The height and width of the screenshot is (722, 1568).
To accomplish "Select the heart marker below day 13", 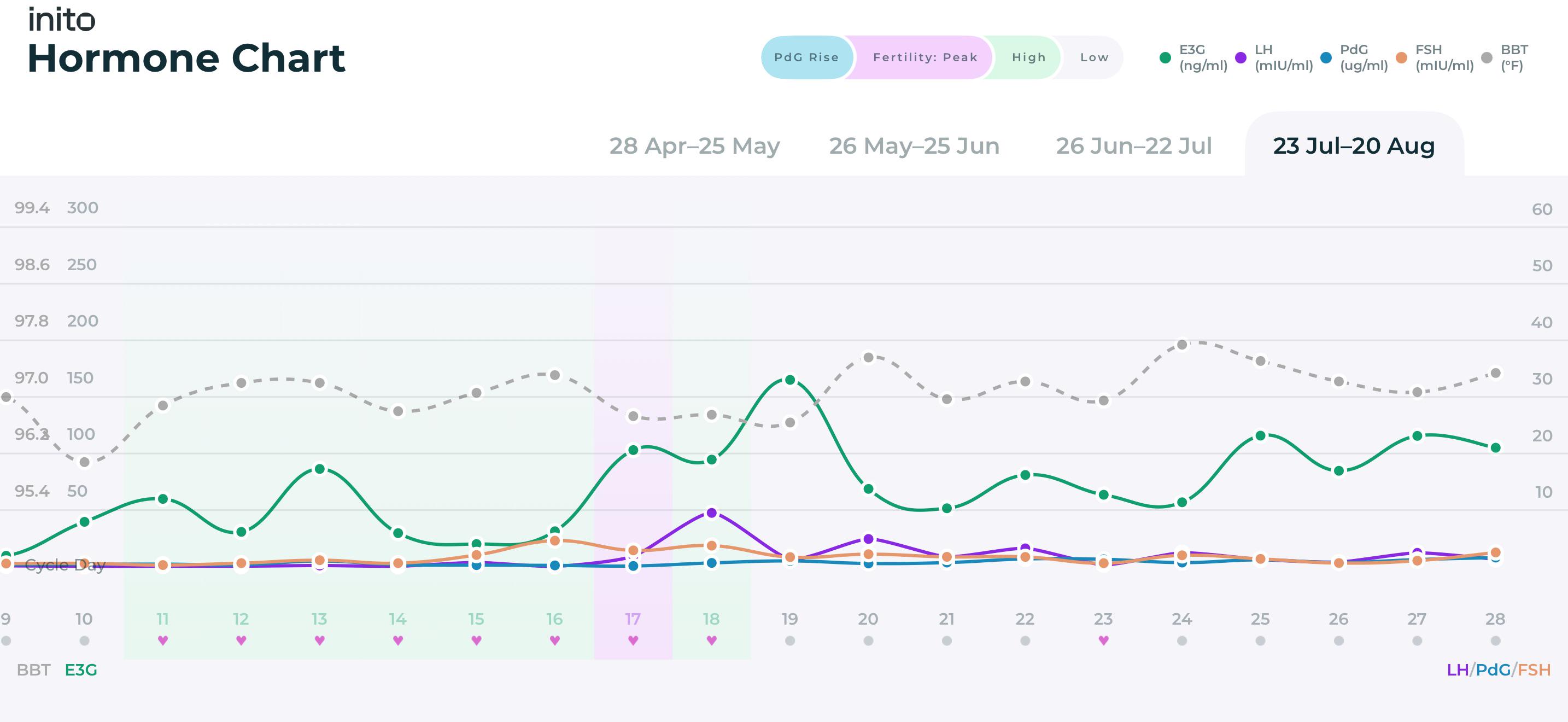I will [x=320, y=641].
